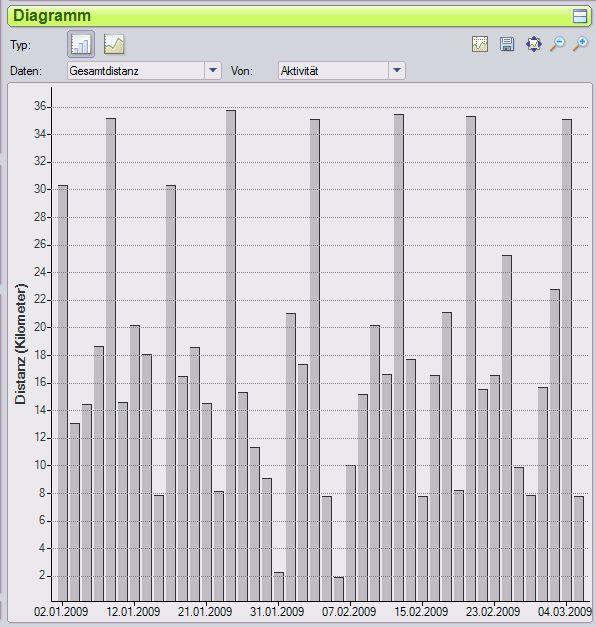Open the Daten dropdown arrow
This screenshot has width=596, height=627.
tap(213, 71)
